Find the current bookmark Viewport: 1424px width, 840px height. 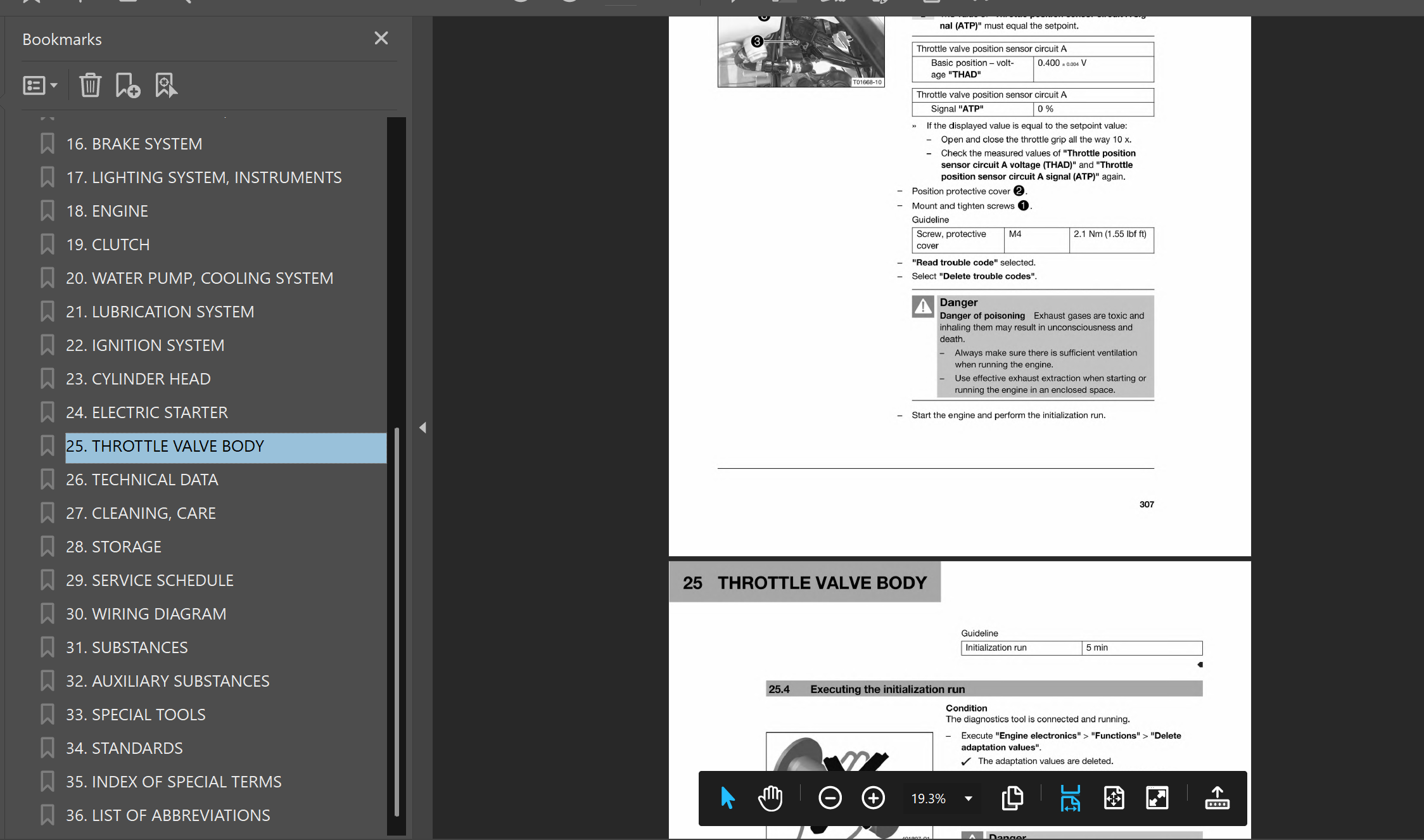[166, 86]
